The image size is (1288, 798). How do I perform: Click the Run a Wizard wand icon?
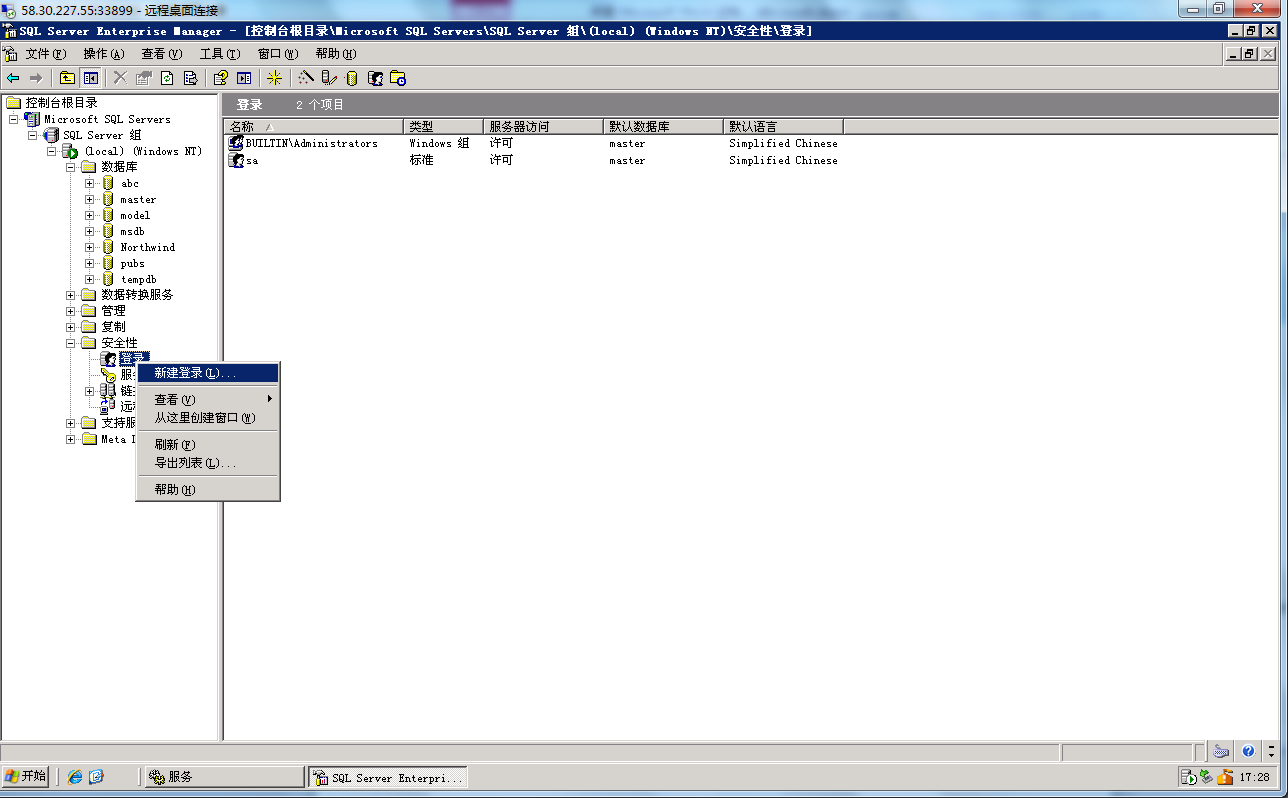(x=306, y=78)
